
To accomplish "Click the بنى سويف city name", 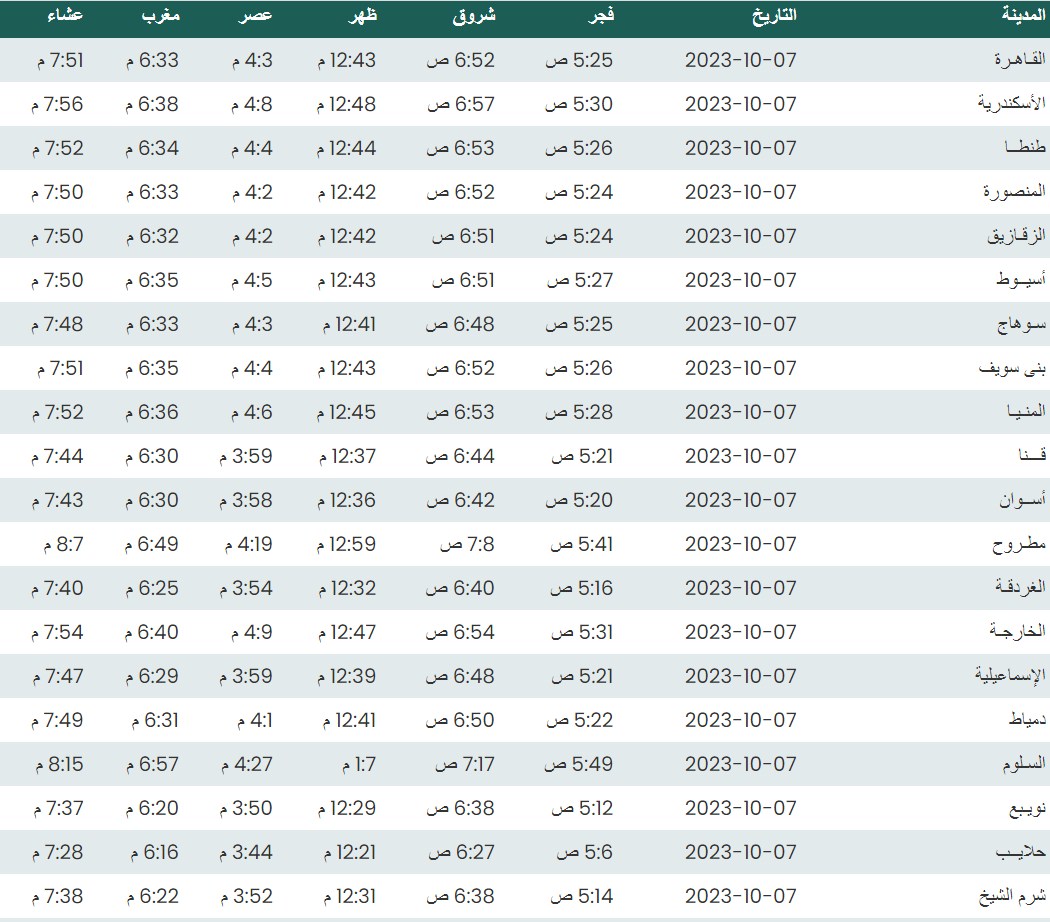I will pos(1013,368).
